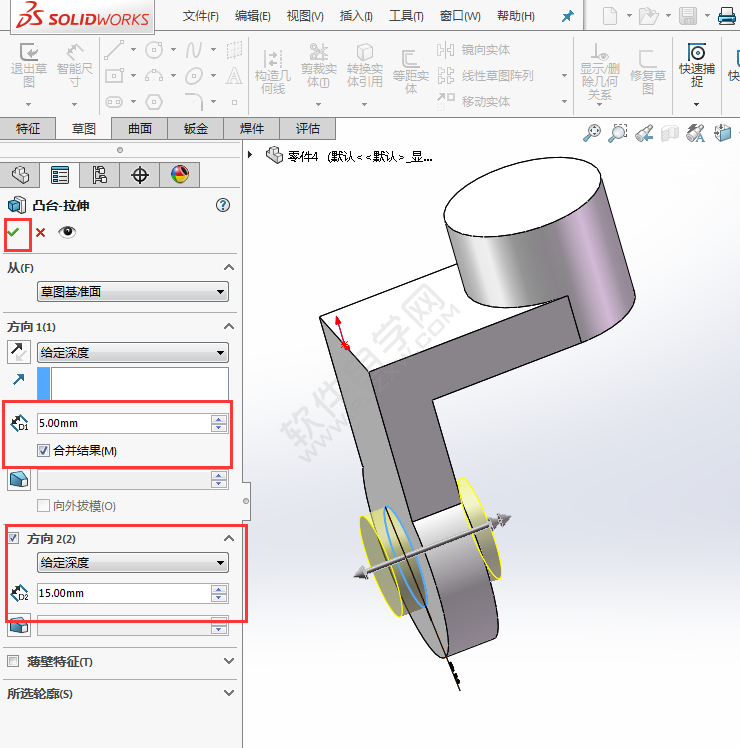Select the Arc sketch tool
Viewport: 740px width, 748px height.
point(154,75)
